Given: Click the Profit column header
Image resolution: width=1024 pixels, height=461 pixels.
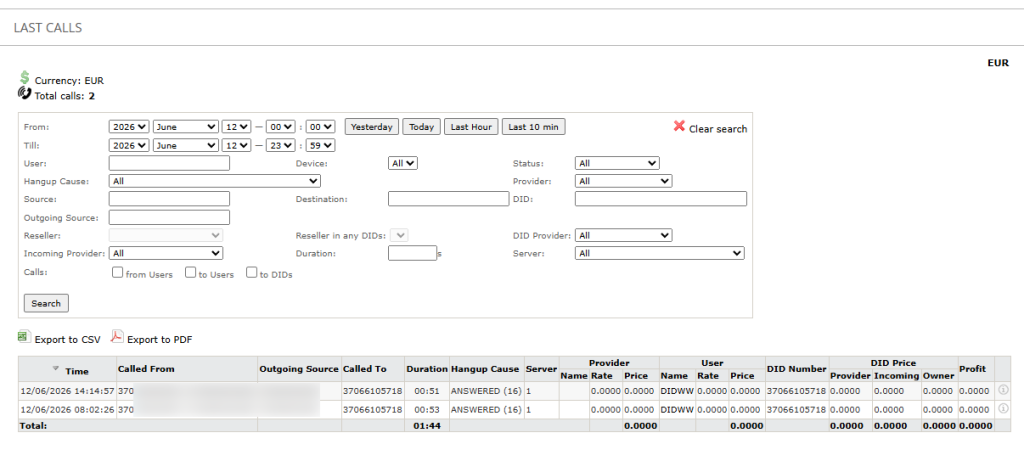Looking at the screenshot, I should tap(972, 369).
